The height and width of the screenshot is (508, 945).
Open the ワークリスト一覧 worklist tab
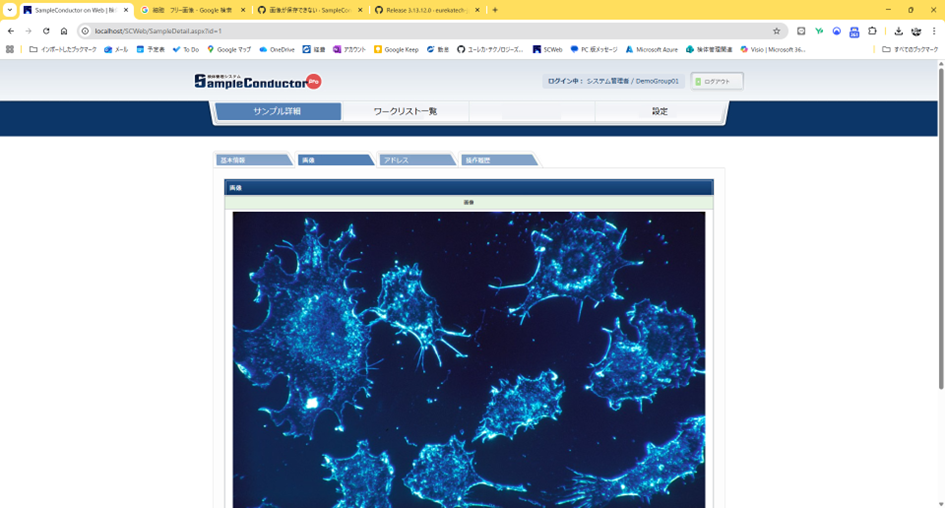pyautogui.click(x=405, y=111)
